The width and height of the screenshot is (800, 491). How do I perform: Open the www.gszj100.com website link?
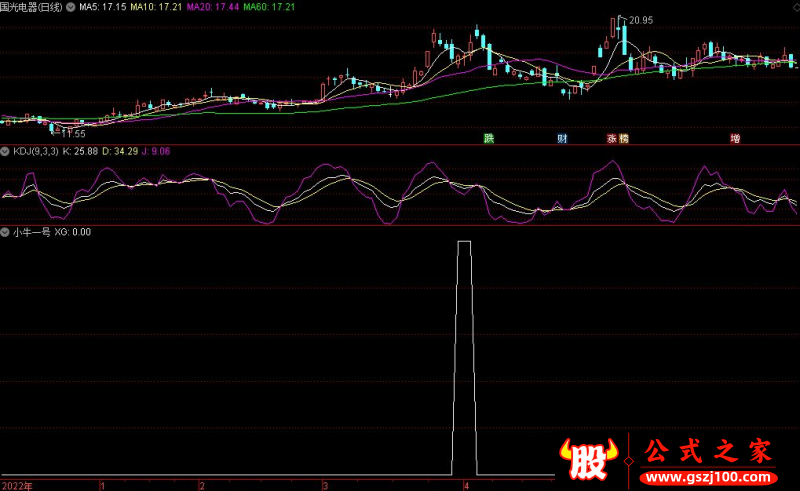(708, 475)
